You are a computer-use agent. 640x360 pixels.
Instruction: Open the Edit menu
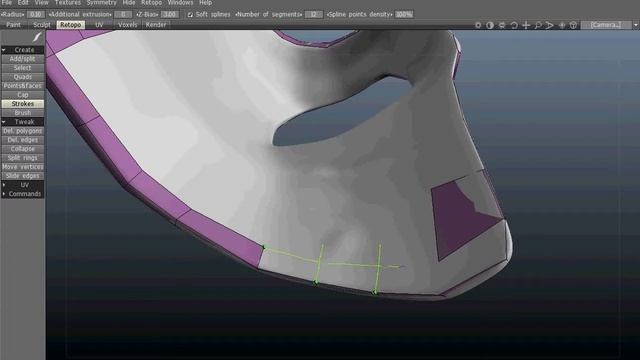pyautogui.click(x=23, y=3)
